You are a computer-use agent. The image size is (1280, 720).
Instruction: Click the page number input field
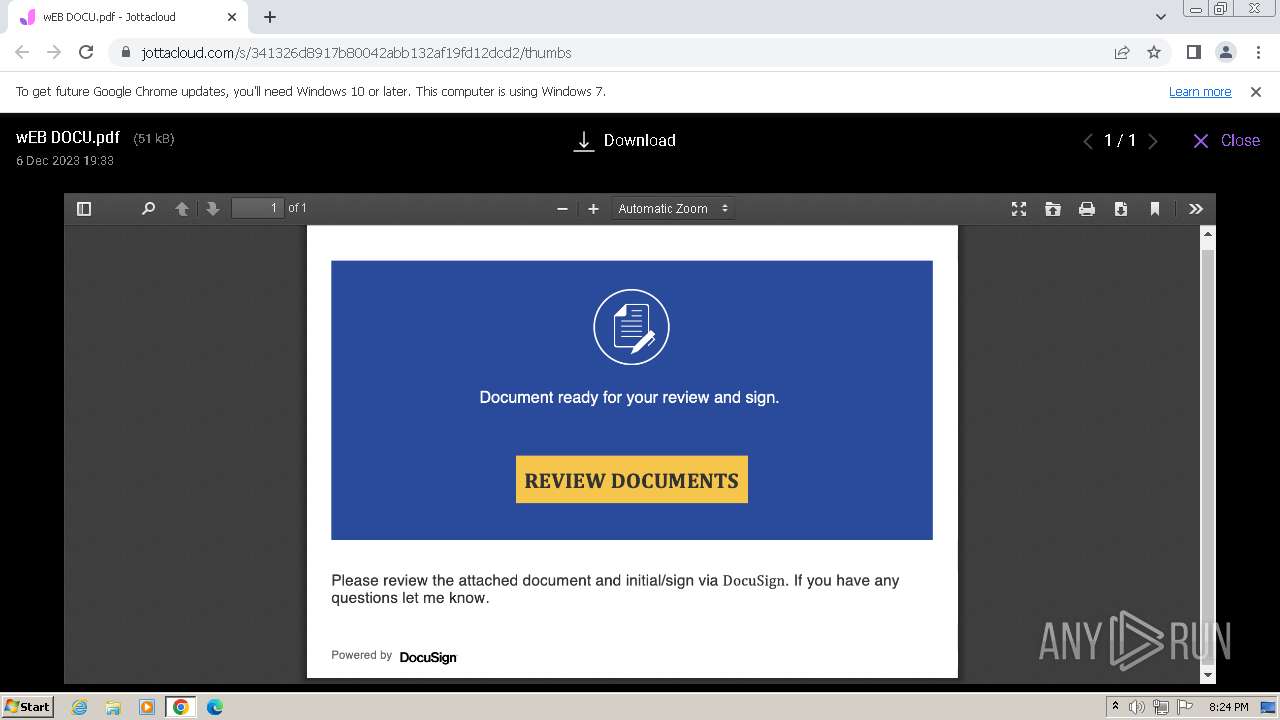257,208
